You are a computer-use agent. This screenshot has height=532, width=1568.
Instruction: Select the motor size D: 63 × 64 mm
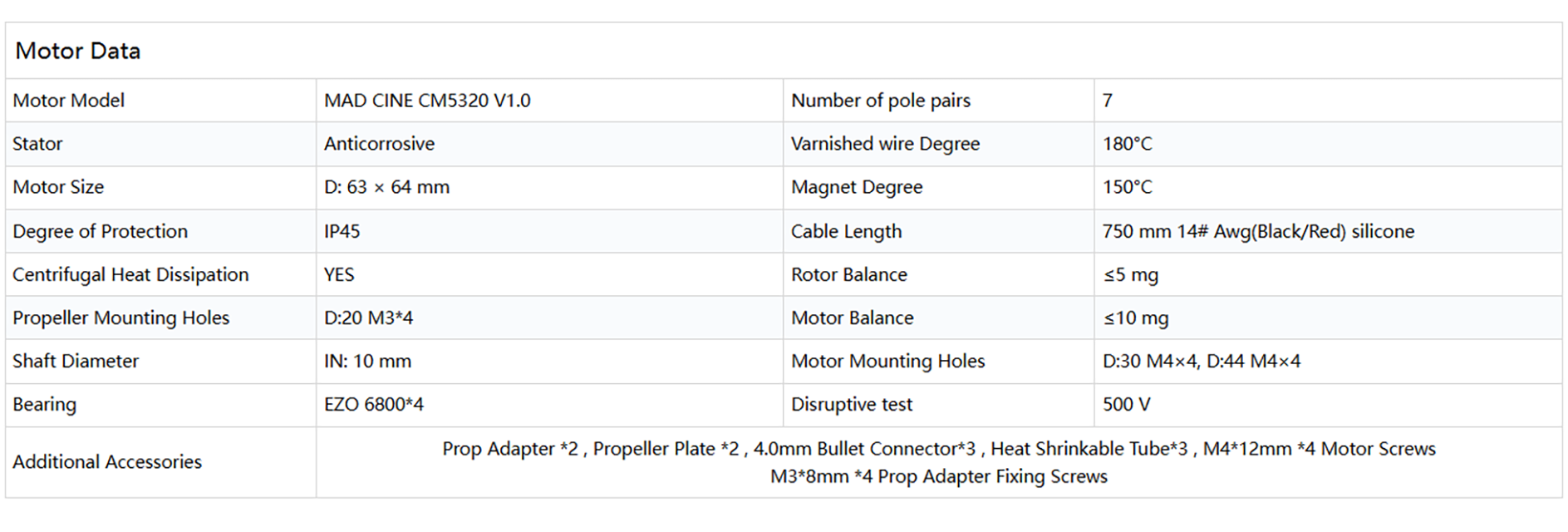[x=386, y=187]
